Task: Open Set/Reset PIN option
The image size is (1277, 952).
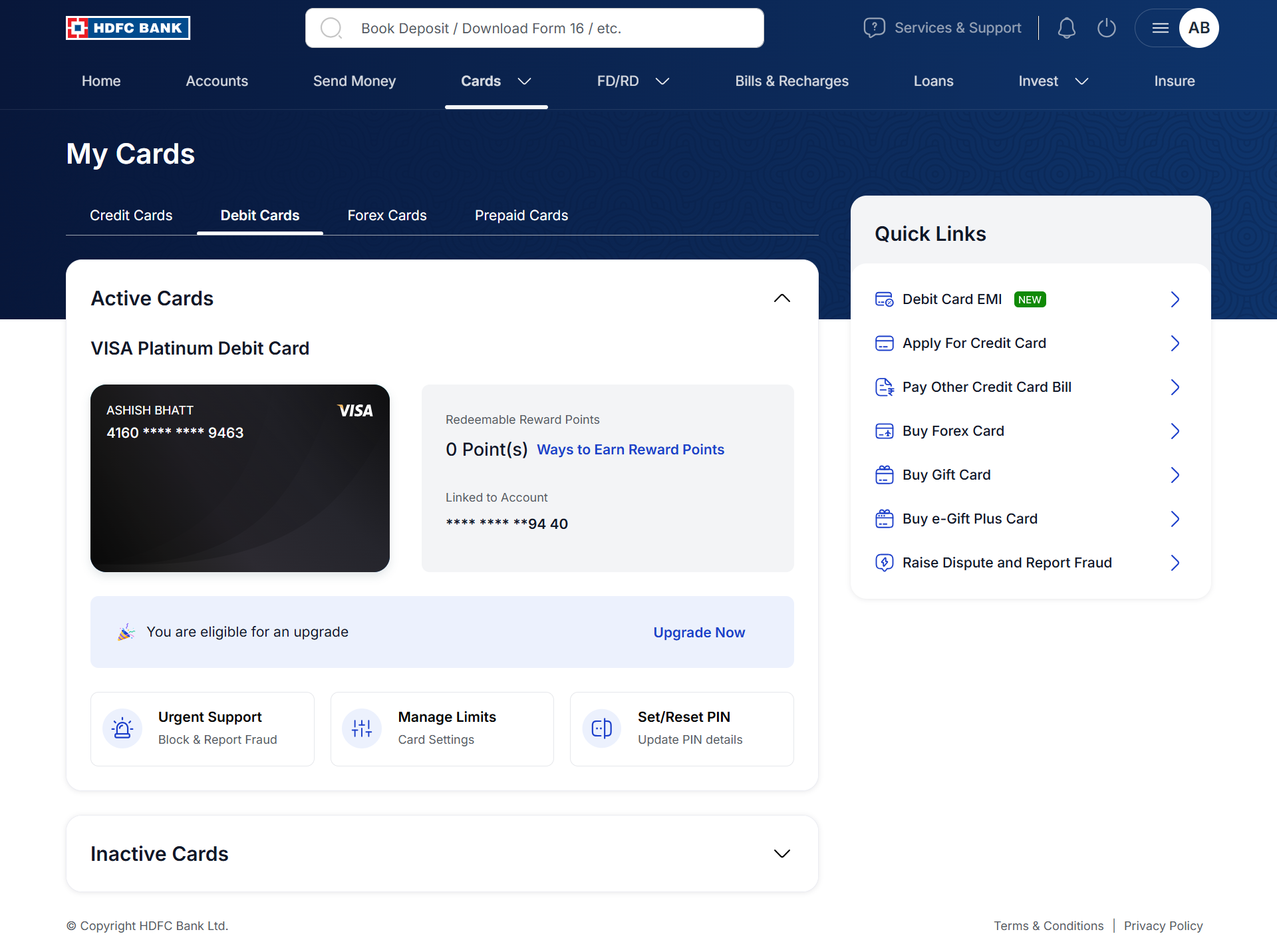Action: click(x=682, y=729)
